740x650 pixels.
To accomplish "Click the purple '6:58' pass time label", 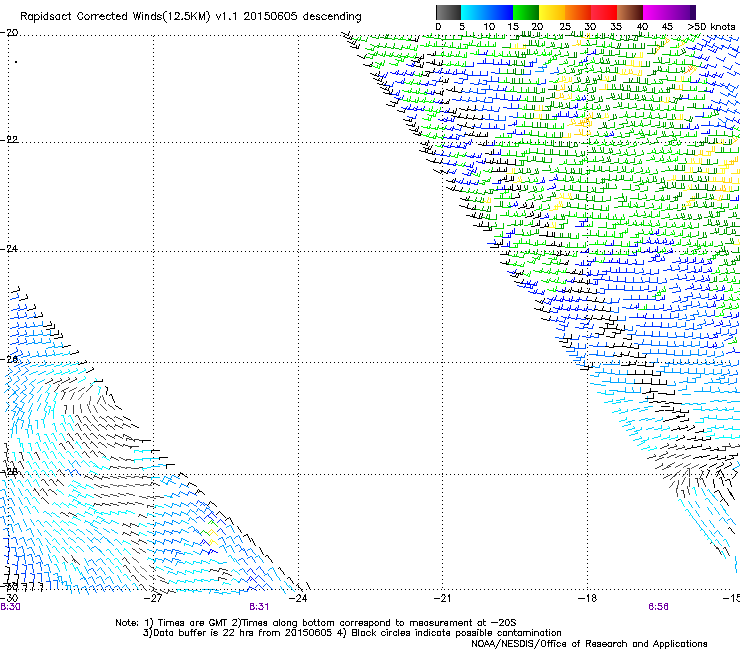I will [x=658, y=607].
